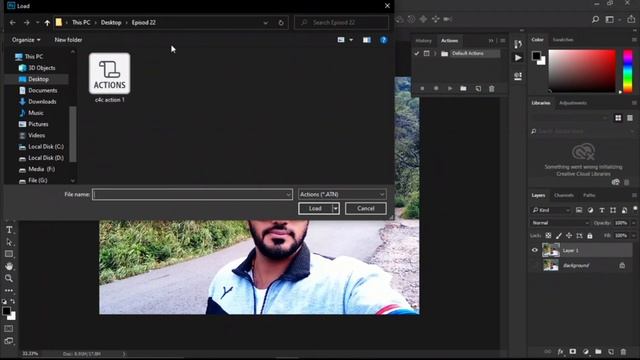The height and width of the screenshot is (360, 640).
Task: Toggle Layer 1 visibility eye
Action: point(535,250)
